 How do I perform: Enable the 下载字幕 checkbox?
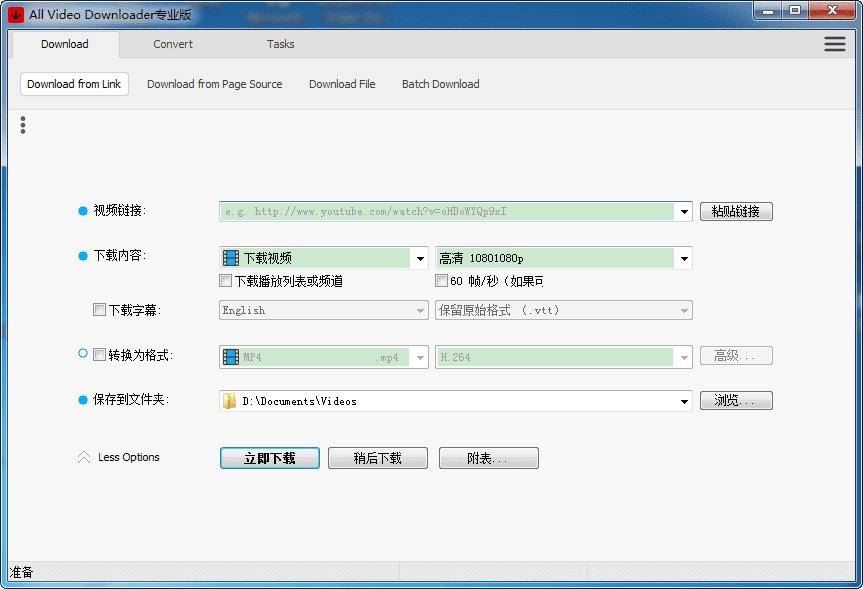99,309
